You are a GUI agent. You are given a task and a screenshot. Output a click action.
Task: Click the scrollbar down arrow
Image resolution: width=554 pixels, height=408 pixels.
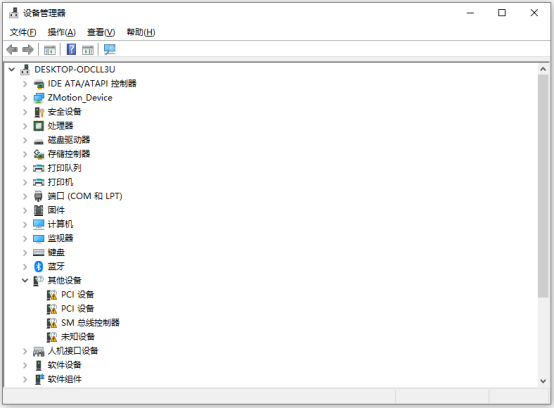click(543, 381)
